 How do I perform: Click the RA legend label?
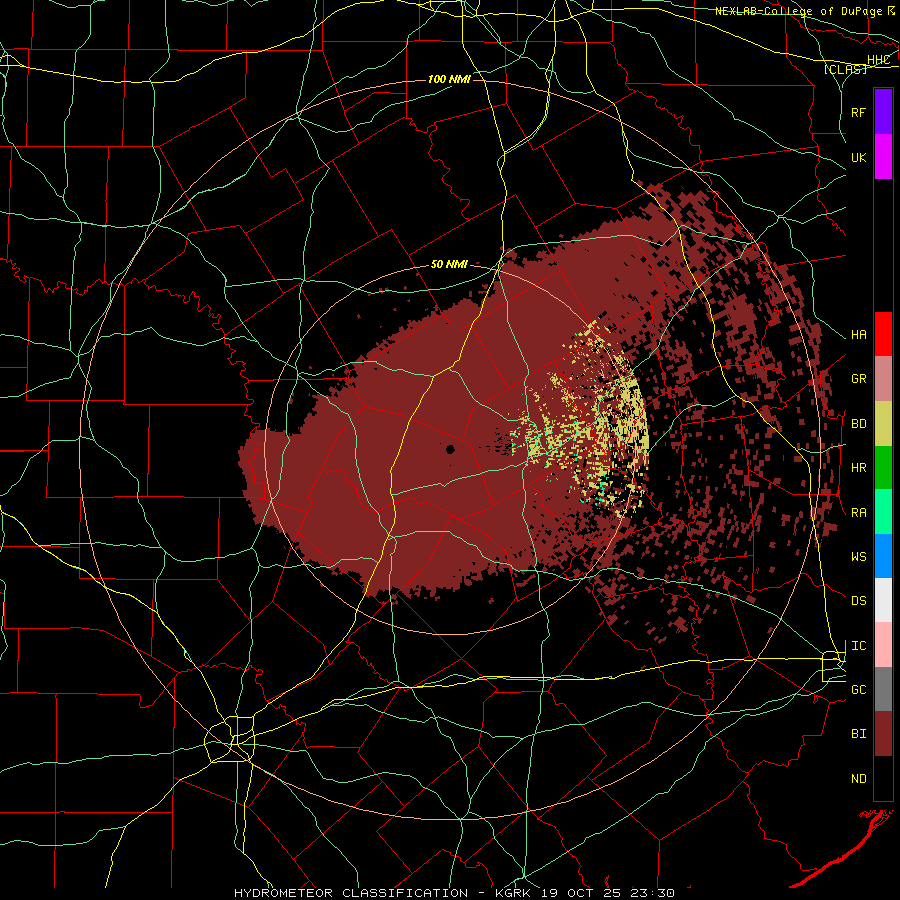pyautogui.click(x=858, y=513)
